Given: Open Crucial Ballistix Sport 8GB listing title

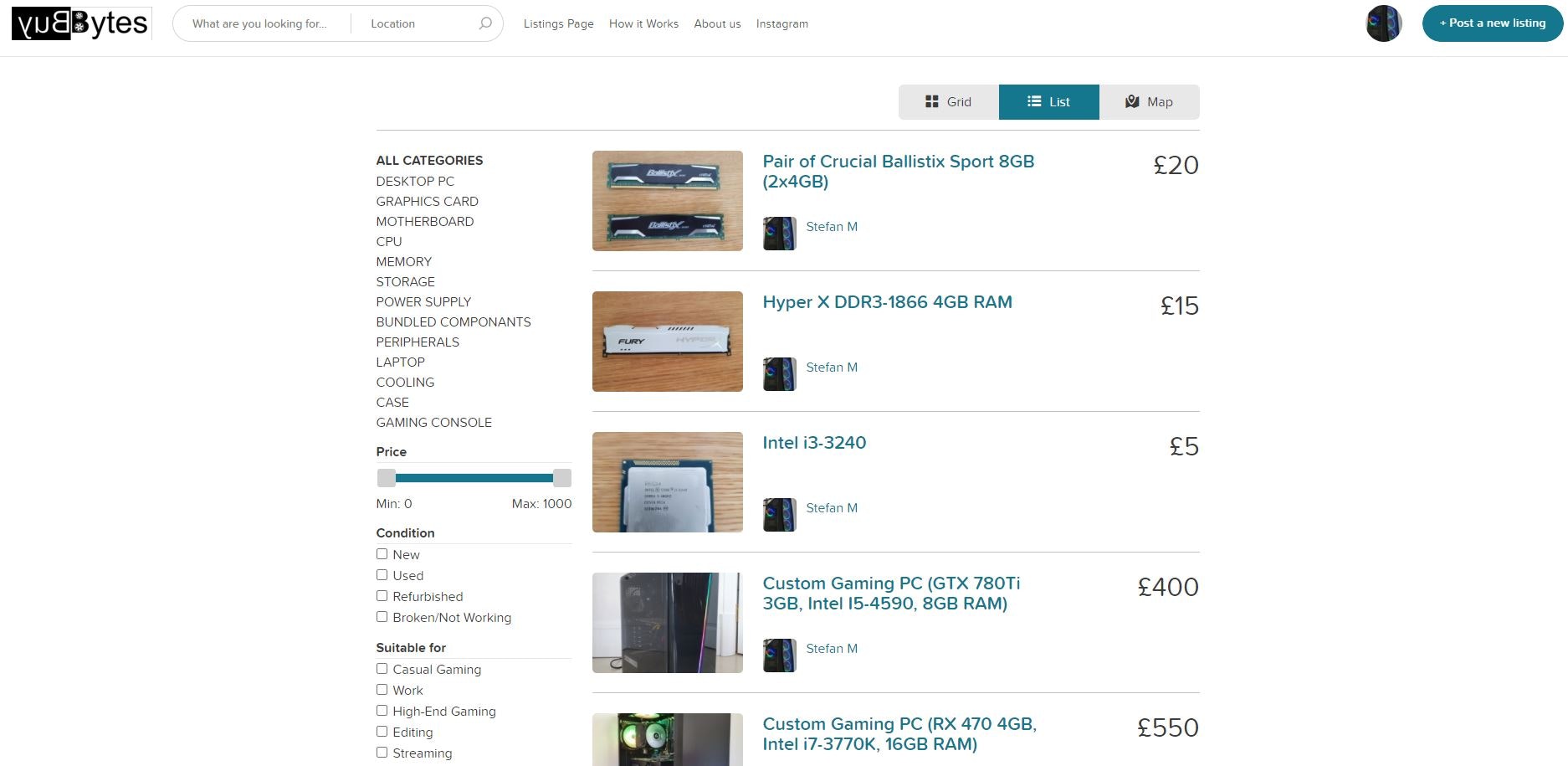Looking at the screenshot, I should coord(899,172).
